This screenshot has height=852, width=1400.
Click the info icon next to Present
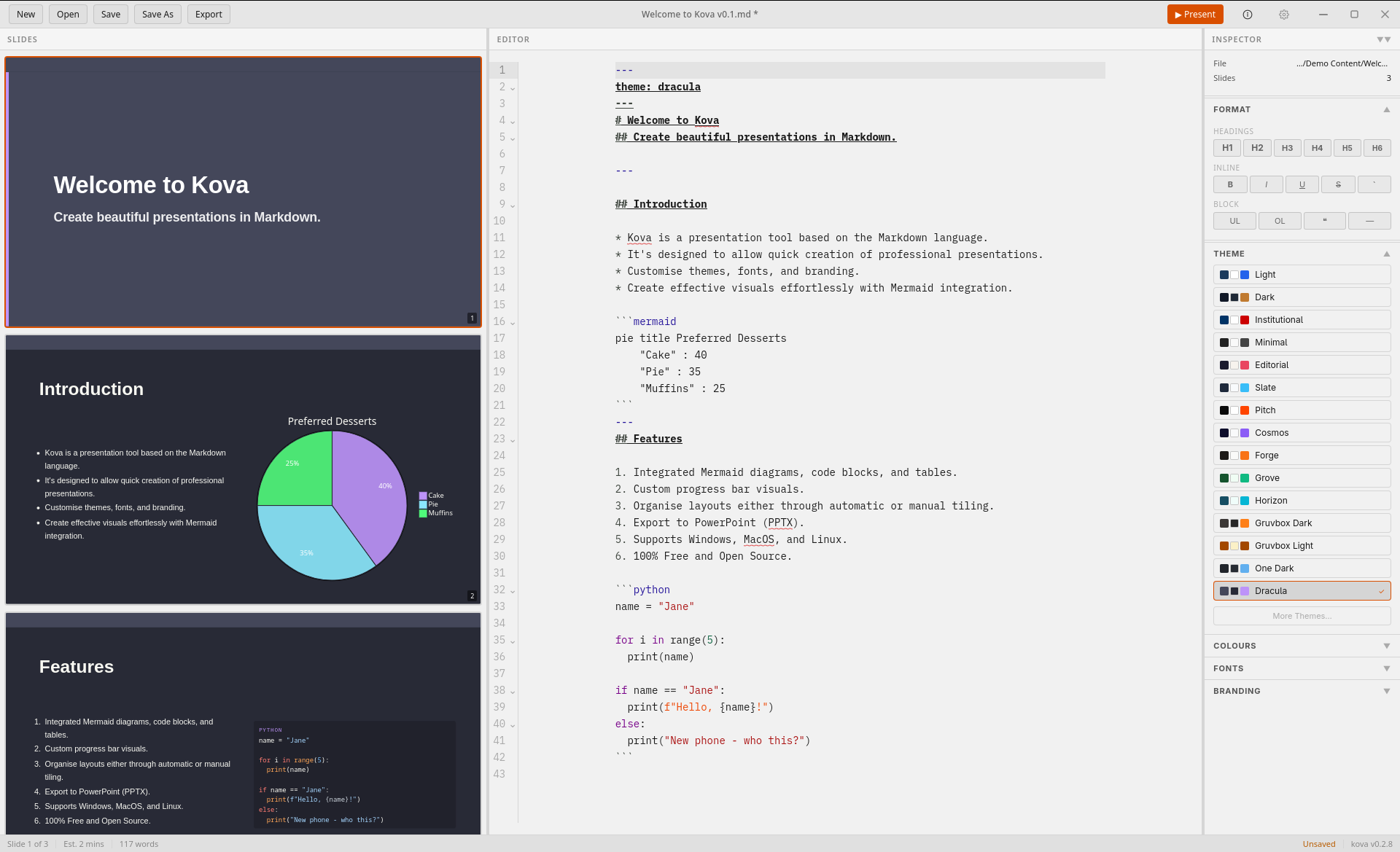(1248, 15)
